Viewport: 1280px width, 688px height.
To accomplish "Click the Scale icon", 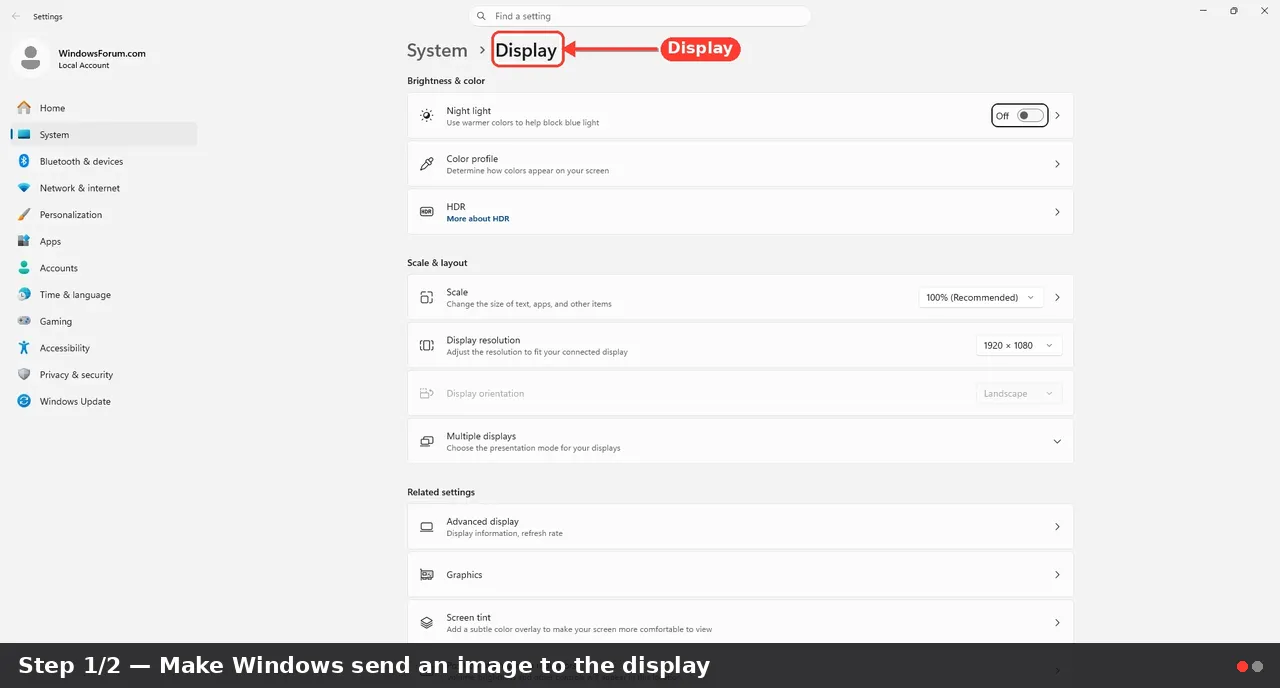I will point(427,297).
